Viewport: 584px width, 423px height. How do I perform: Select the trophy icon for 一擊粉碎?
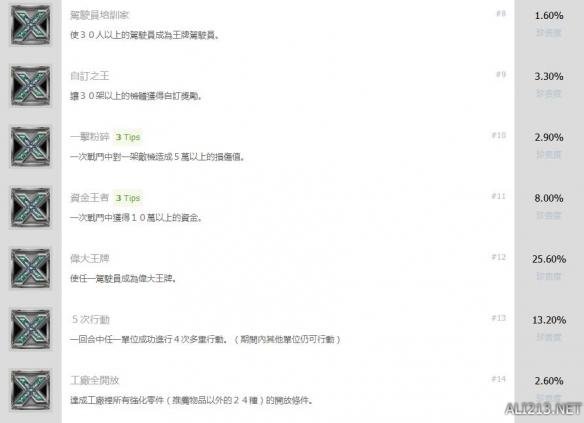[x=30, y=147]
